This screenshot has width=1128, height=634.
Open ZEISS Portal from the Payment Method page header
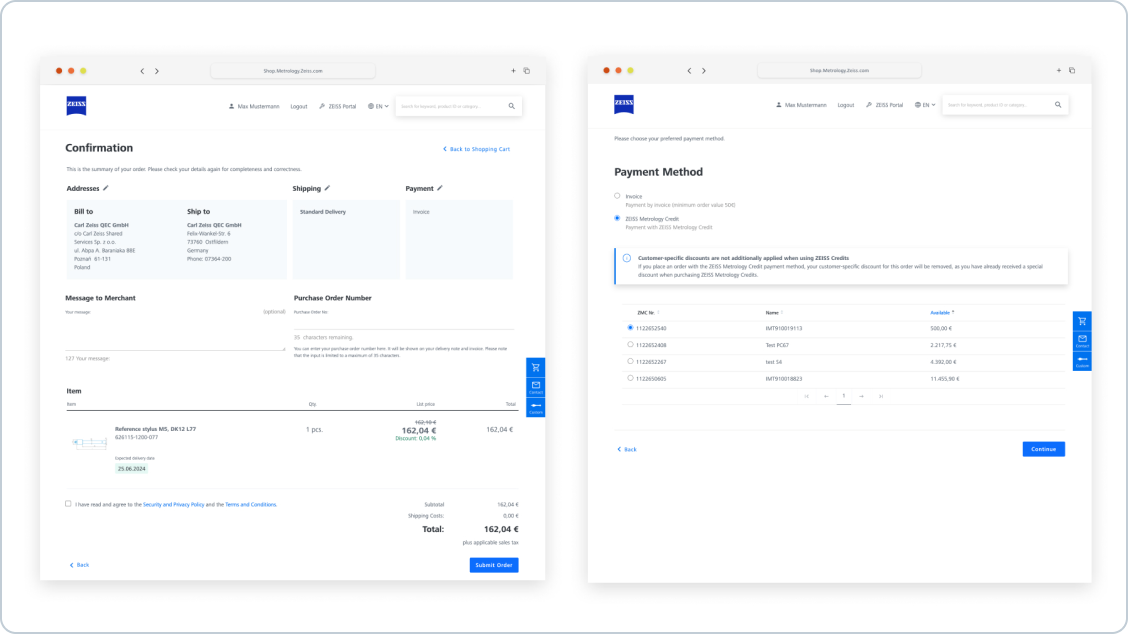point(884,105)
